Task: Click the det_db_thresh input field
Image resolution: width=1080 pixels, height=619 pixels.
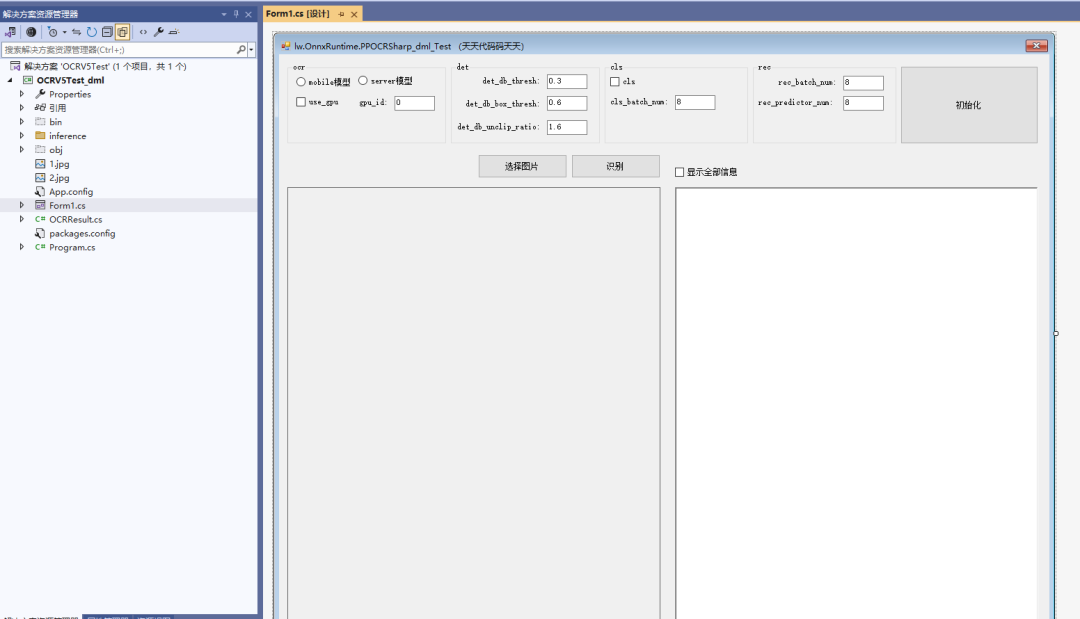Action: point(567,81)
